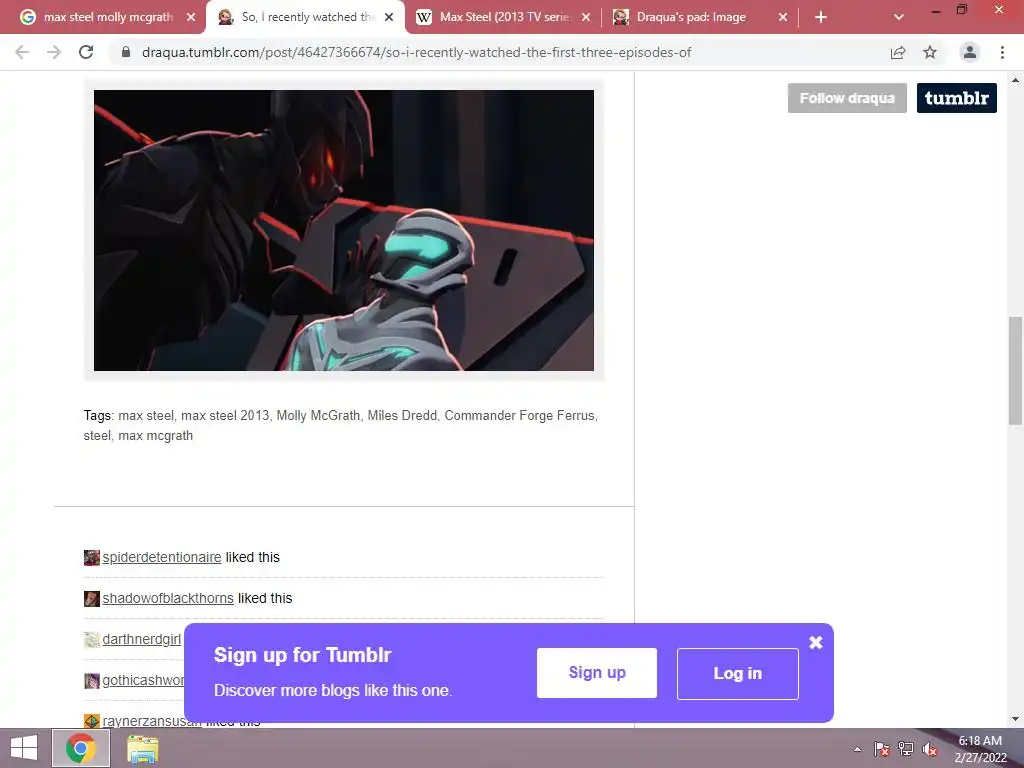Click Chrome icon in taskbar
The width and height of the screenshot is (1024, 768).
pos(81,748)
